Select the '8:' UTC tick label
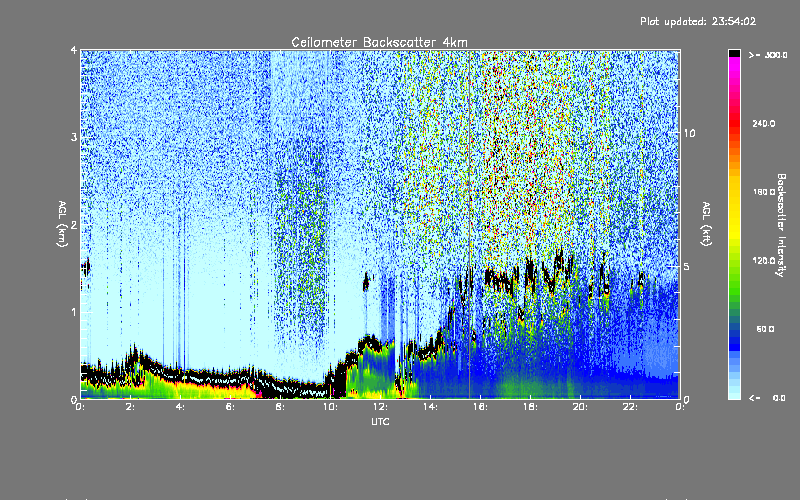 [x=280, y=407]
